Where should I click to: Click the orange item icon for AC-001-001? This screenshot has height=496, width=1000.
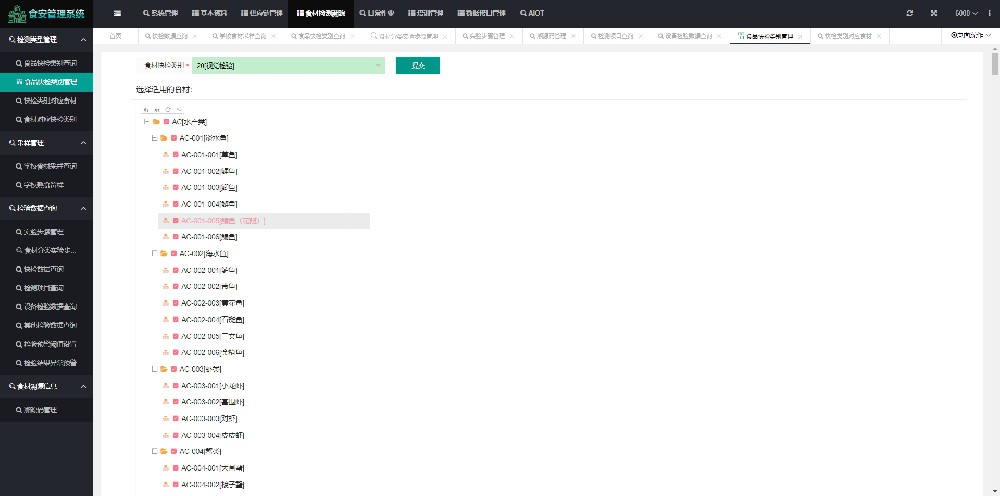coord(166,155)
